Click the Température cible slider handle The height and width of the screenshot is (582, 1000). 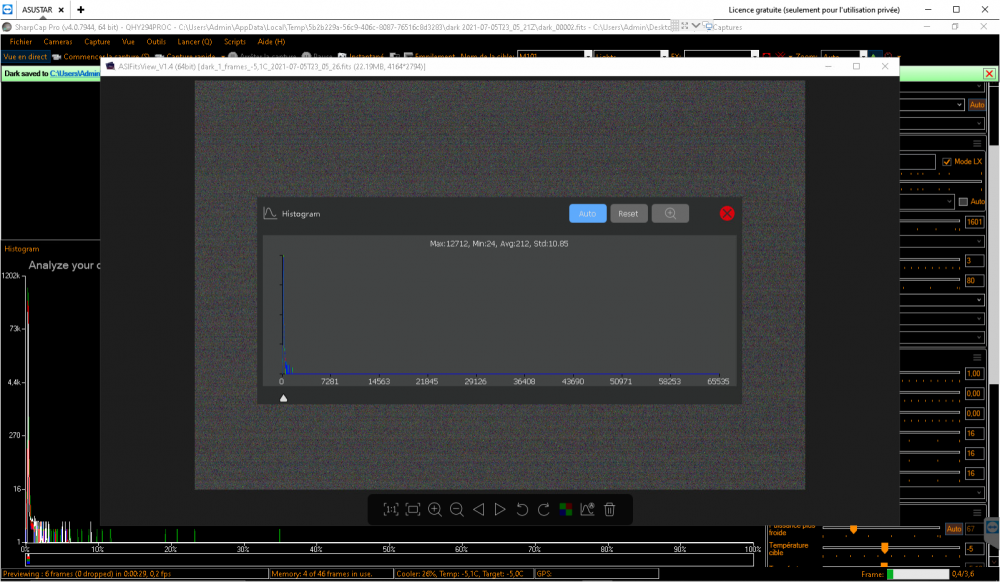pos(885,548)
